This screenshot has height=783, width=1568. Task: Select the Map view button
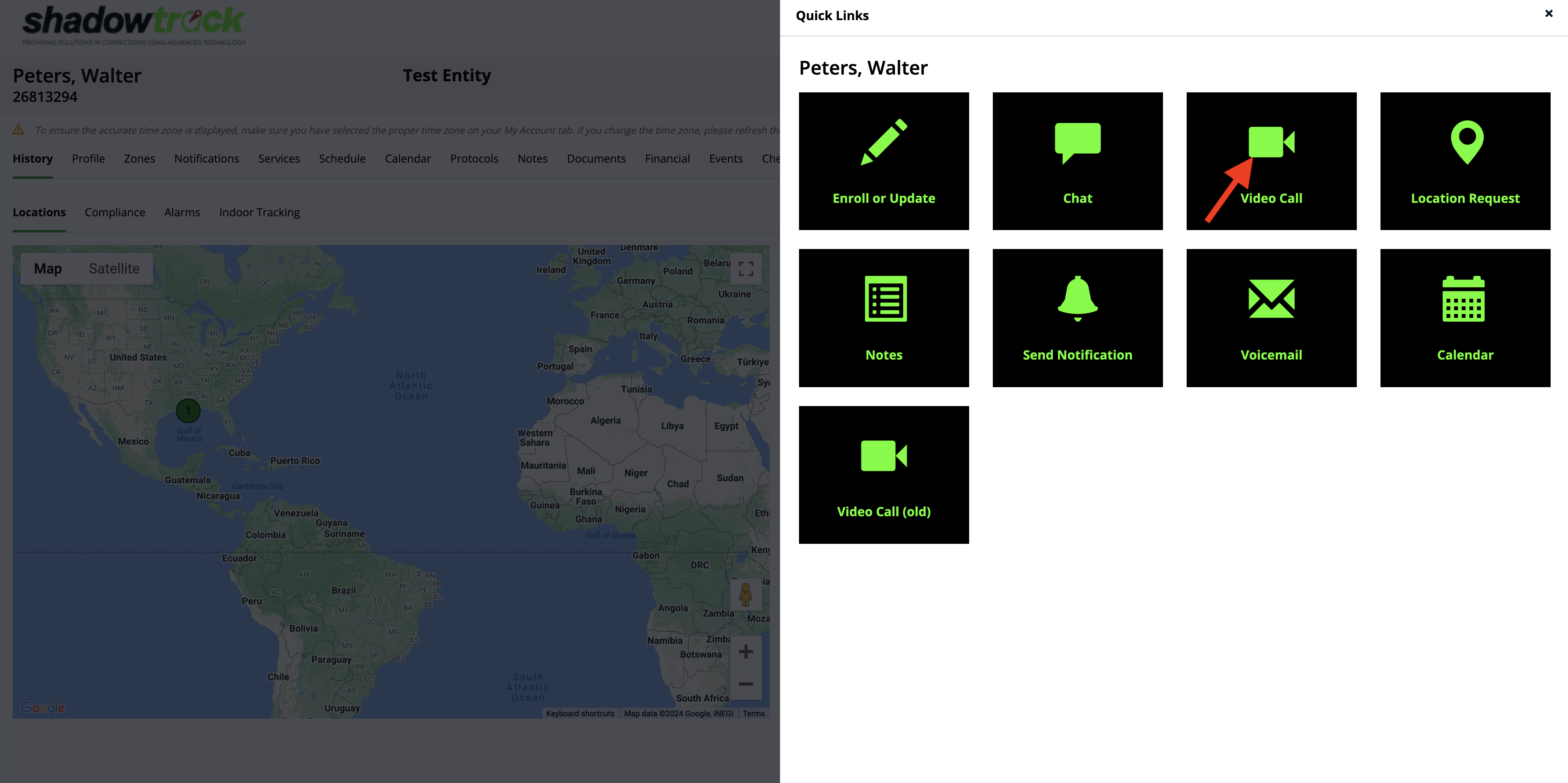pos(47,269)
